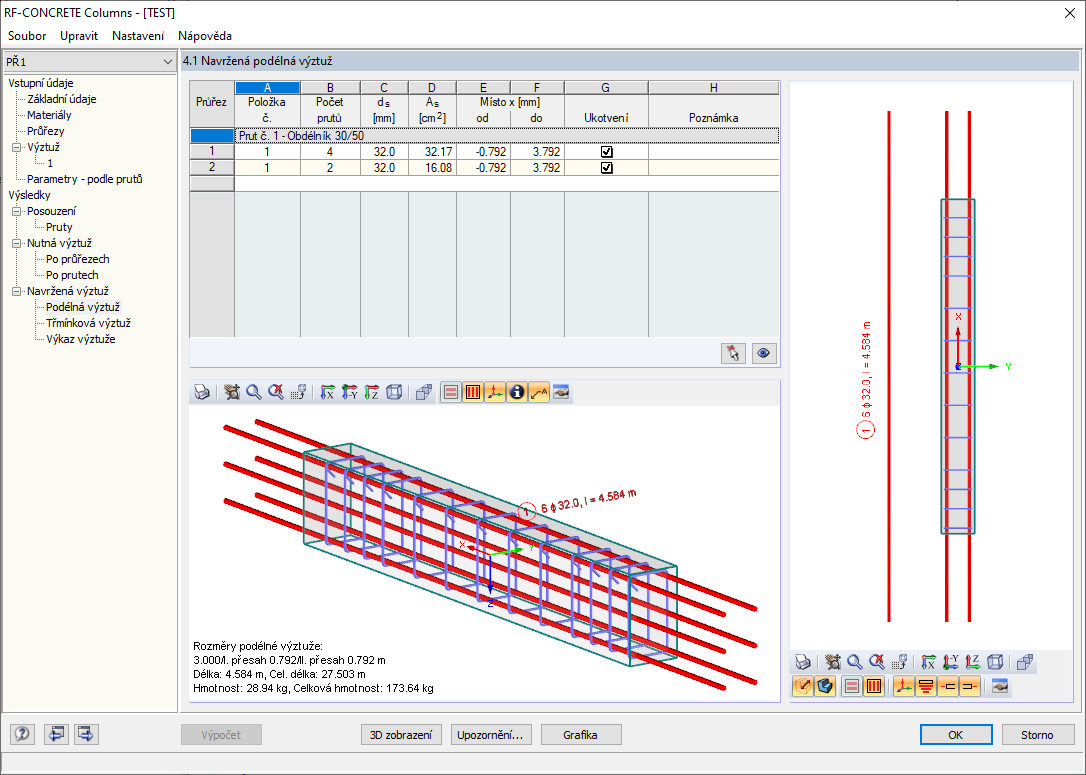The height and width of the screenshot is (775, 1086).
Task: Open graphic settings hand icon in 3D toolbar
Action: click(561, 393)
